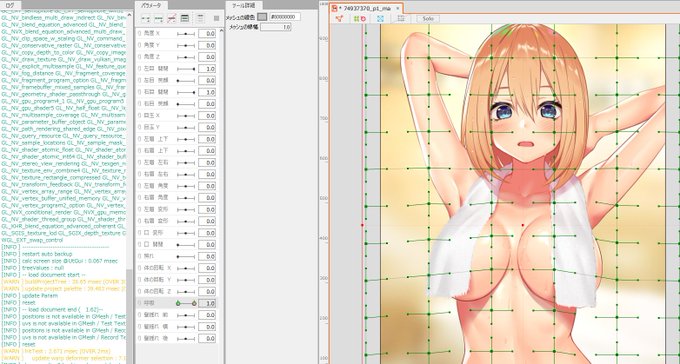Select the 74937370_p1 document tab

(367, 8)
